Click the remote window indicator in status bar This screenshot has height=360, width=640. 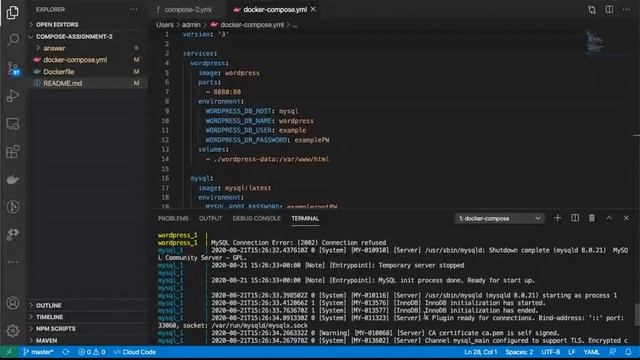click(x=9, y=352)
